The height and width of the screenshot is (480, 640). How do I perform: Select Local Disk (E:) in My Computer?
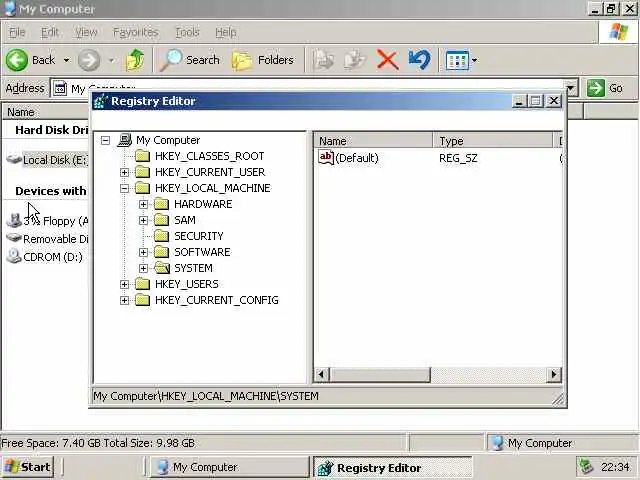pyautogui.click(x=47, y=160)
